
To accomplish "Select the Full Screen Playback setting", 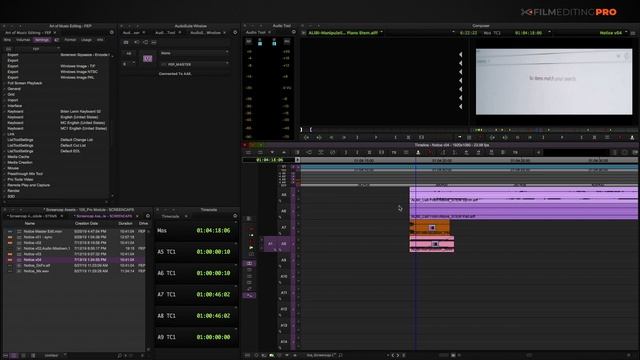I will (25, 83).
